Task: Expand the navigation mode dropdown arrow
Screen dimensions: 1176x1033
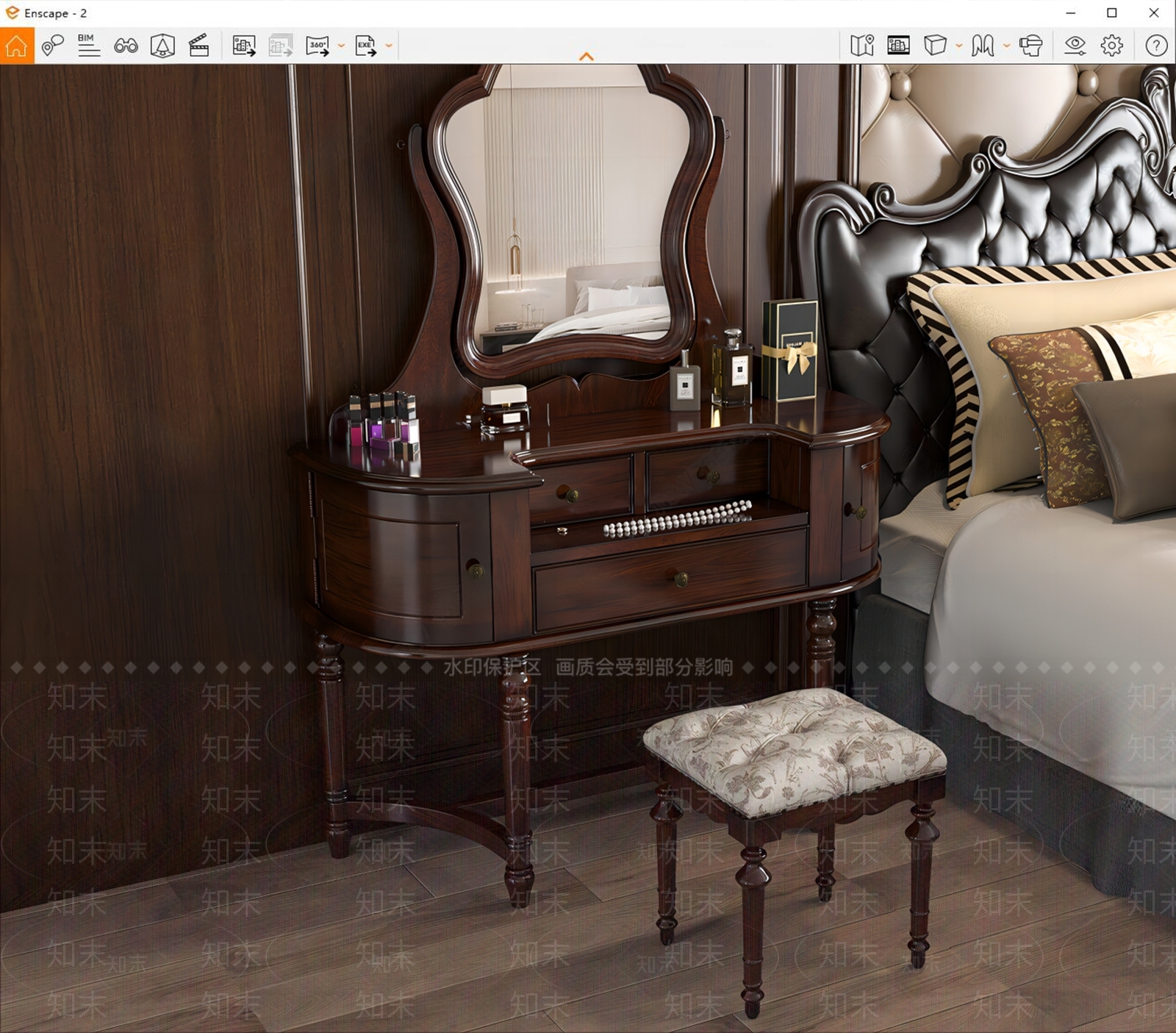Action: [x=1006, y=46]
